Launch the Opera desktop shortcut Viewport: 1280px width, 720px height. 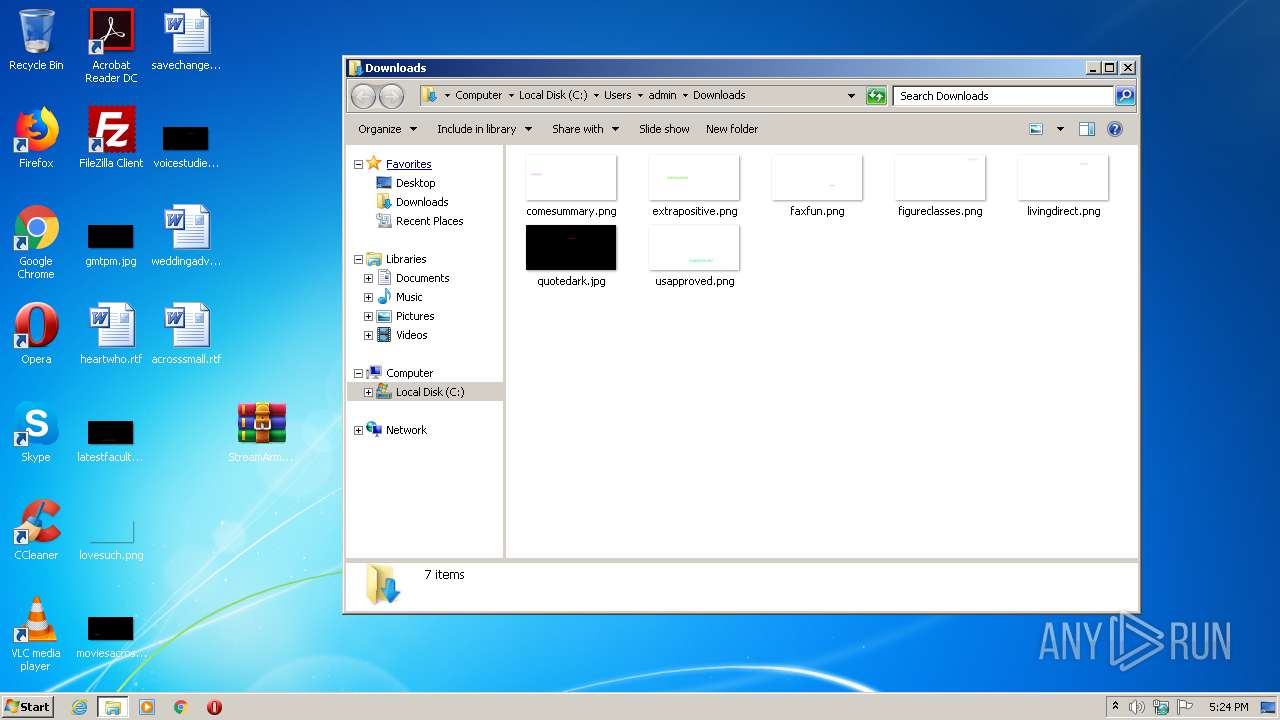(36, 334)
